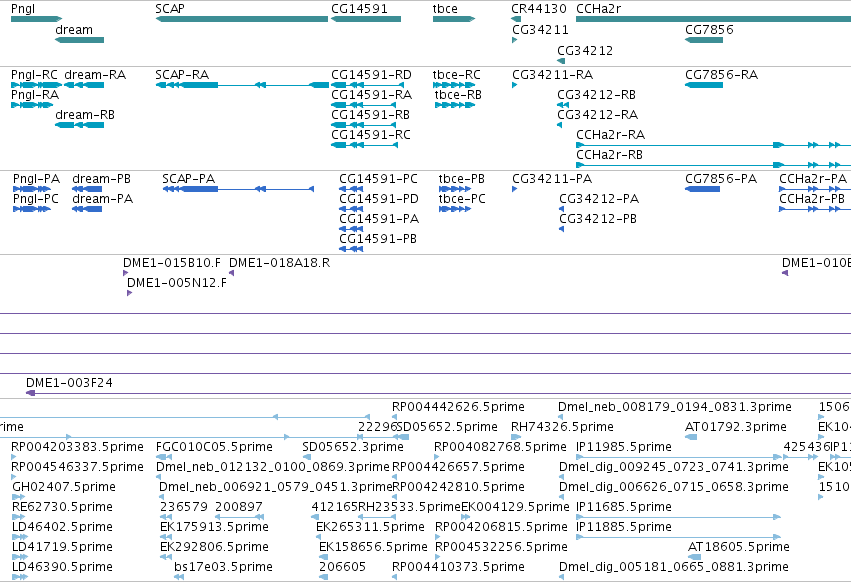Click the IP11985.5prime EST line
This screenshot has height=582, width=851.
click(x=678, y=457)
